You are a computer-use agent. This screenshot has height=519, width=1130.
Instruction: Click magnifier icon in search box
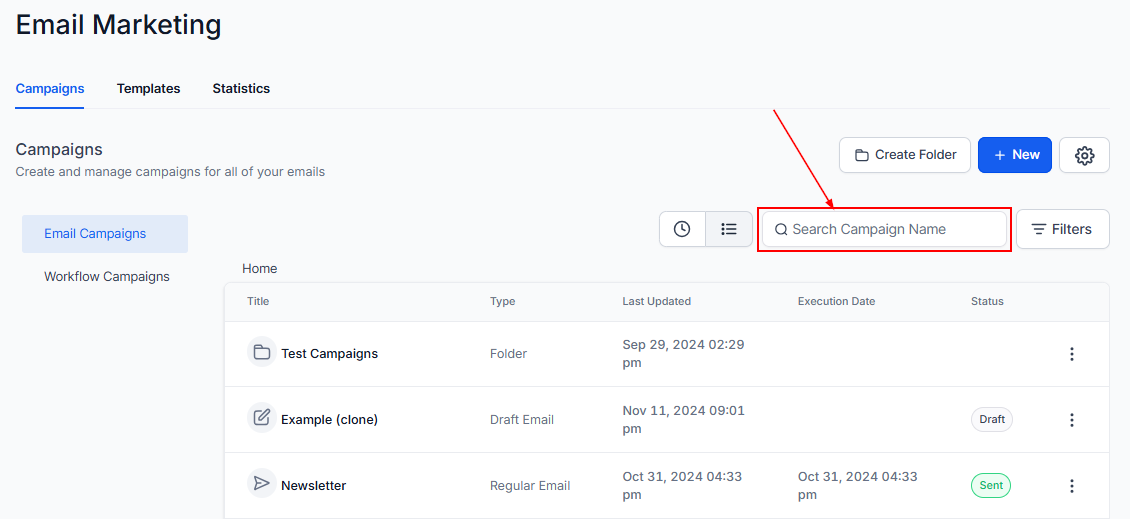pyautogui.click(x=781, y=229)
